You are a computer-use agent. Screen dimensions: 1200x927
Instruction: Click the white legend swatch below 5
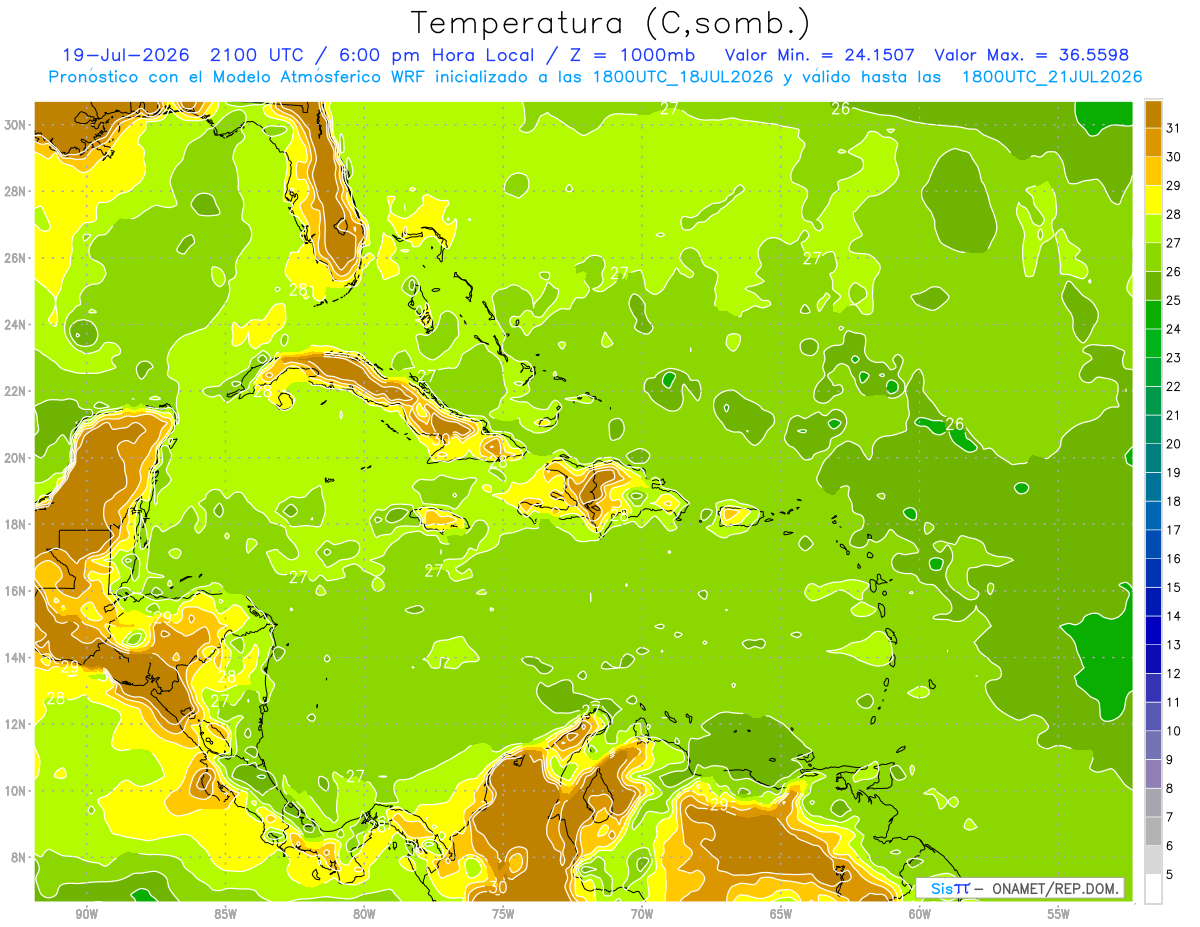1153,889
